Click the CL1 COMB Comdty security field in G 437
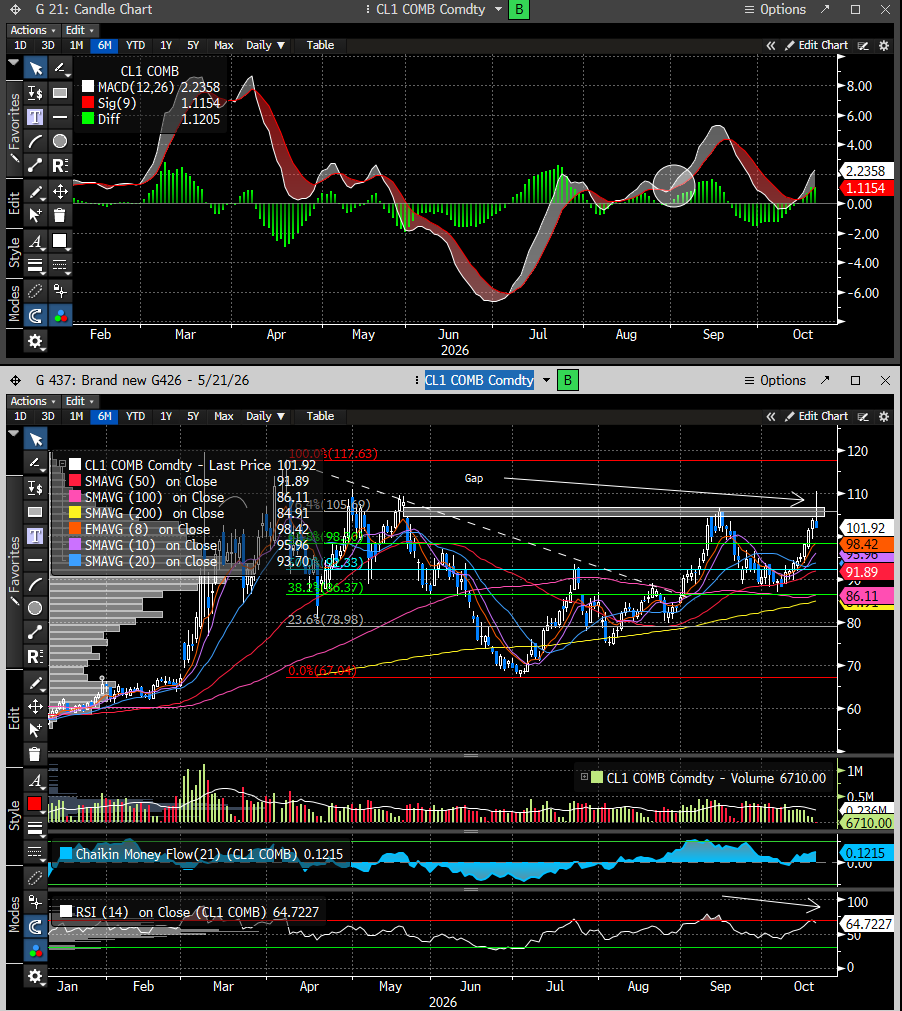The image size is (902, 1011). (x=479, y=380)
